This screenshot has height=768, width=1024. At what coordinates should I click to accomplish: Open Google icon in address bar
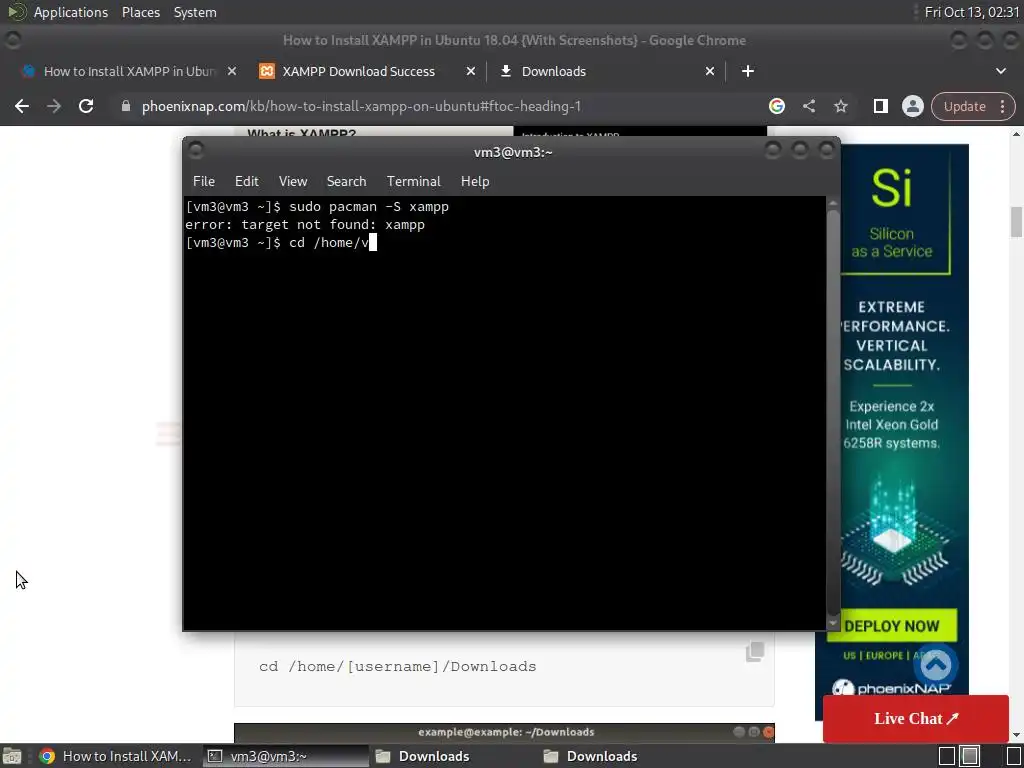point(776,106)
